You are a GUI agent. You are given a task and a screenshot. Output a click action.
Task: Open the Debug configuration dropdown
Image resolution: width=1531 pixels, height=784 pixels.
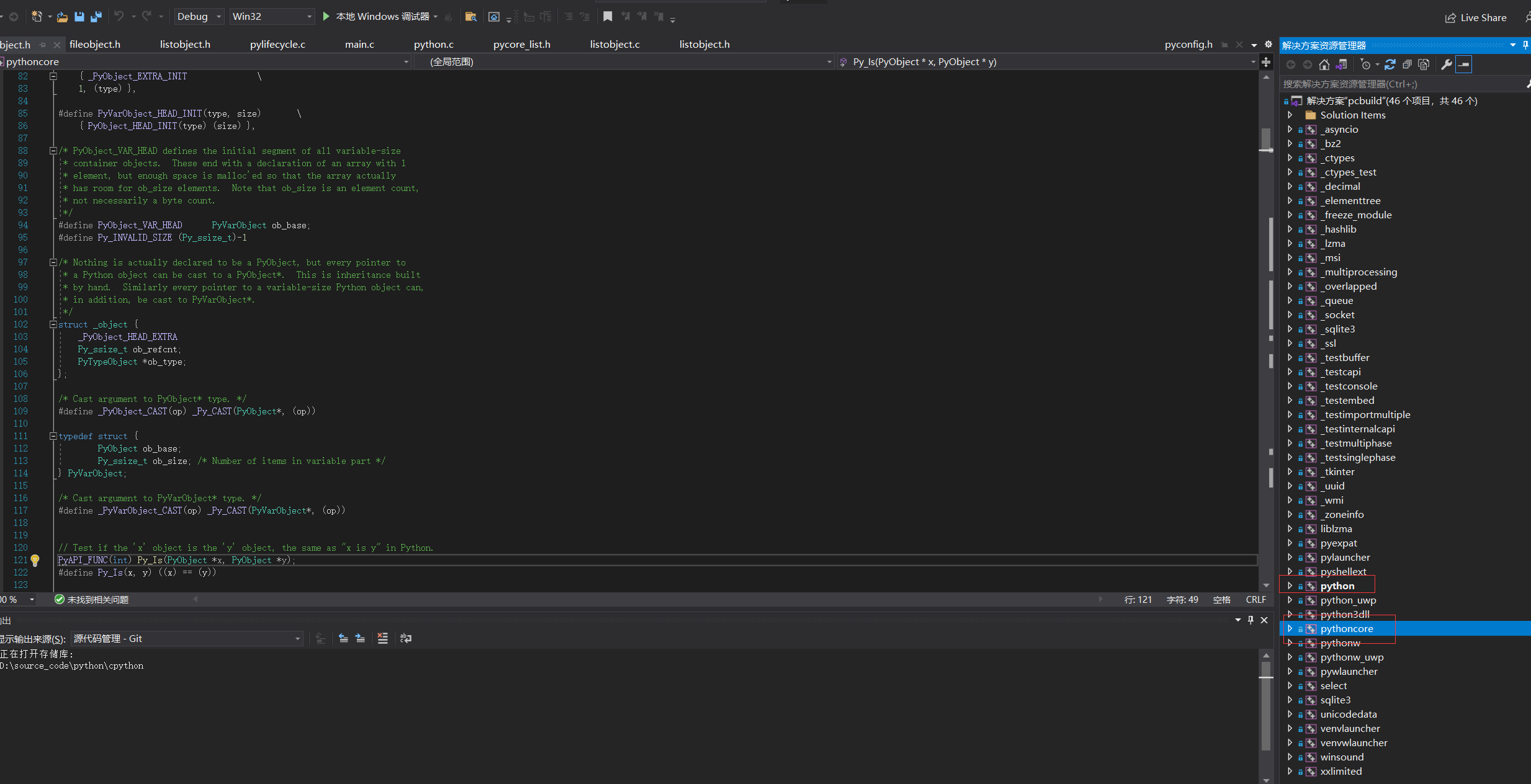point(199,17)
